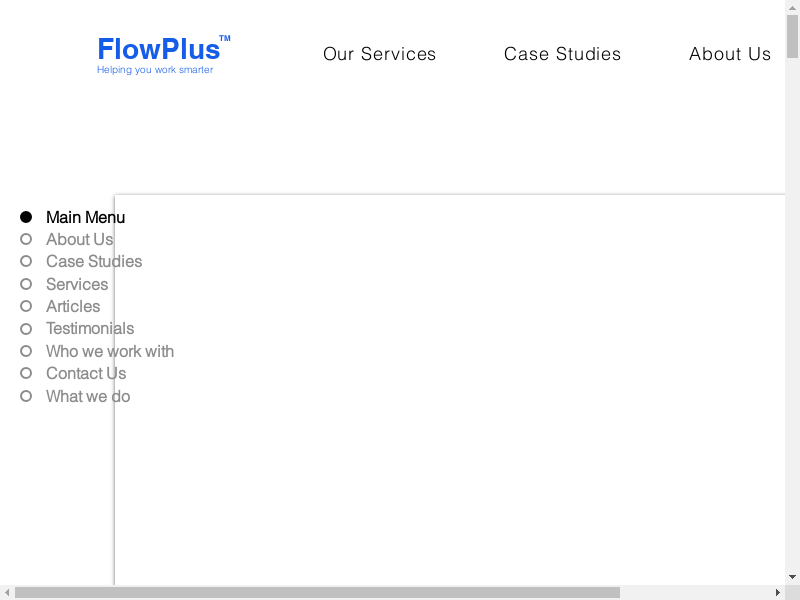Image resolution: width=800 pixels, height=600 pixels.
Task: Click the FlowPlus logo
Action: coord(159,49)
